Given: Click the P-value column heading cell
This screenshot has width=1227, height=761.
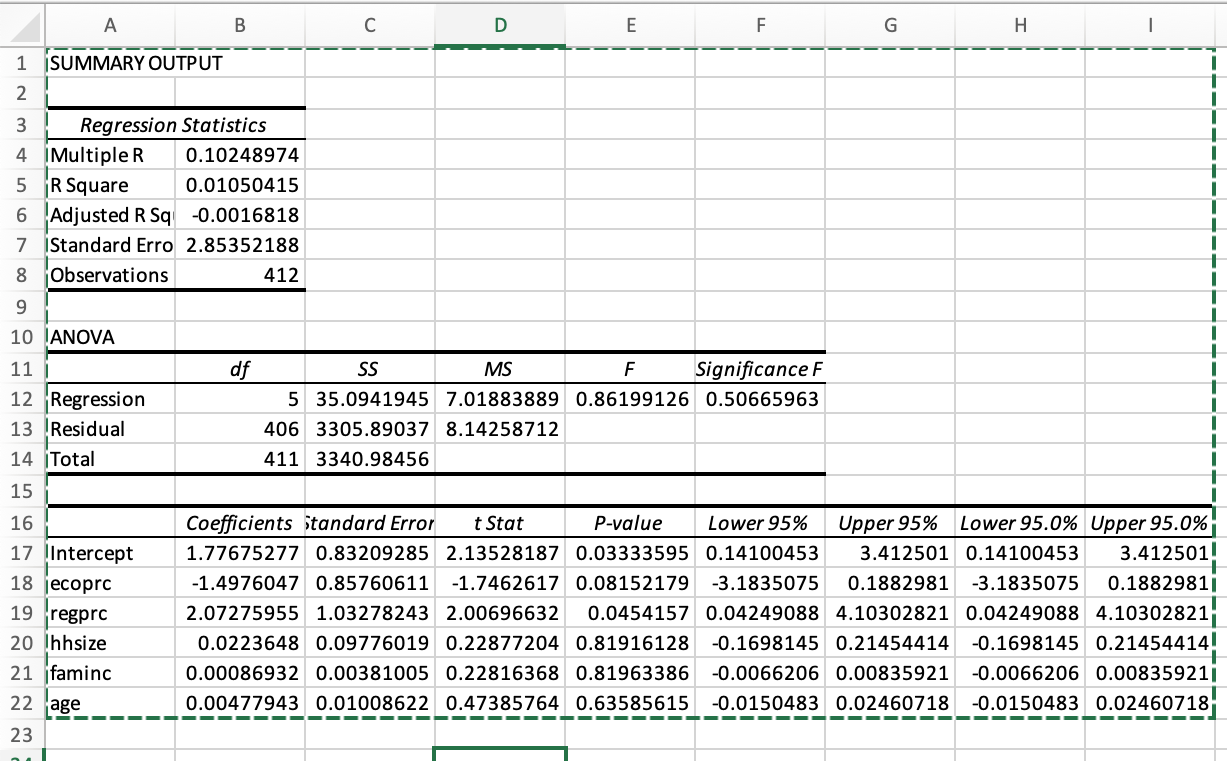Looking at the screenshot, I should [x=630, y=522].
